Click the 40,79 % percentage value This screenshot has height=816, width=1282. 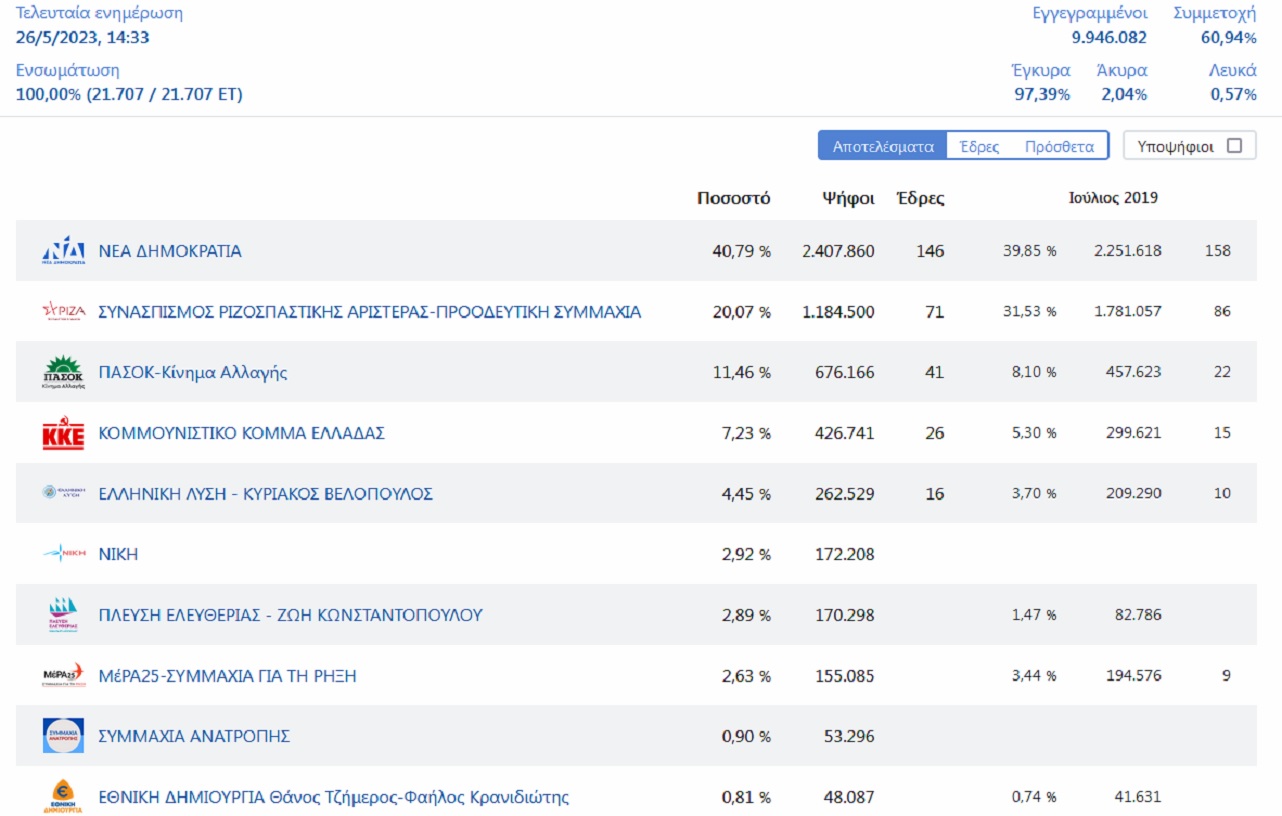coord(741,251)
